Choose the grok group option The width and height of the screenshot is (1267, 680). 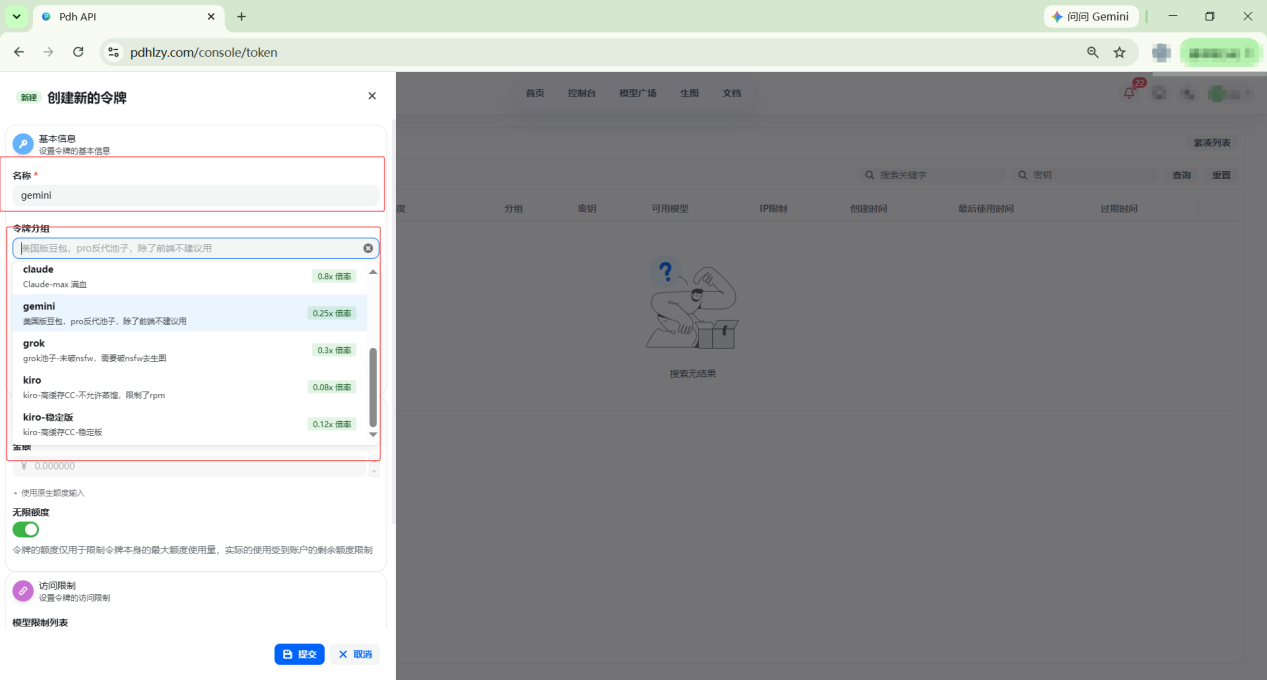(190, 350)
